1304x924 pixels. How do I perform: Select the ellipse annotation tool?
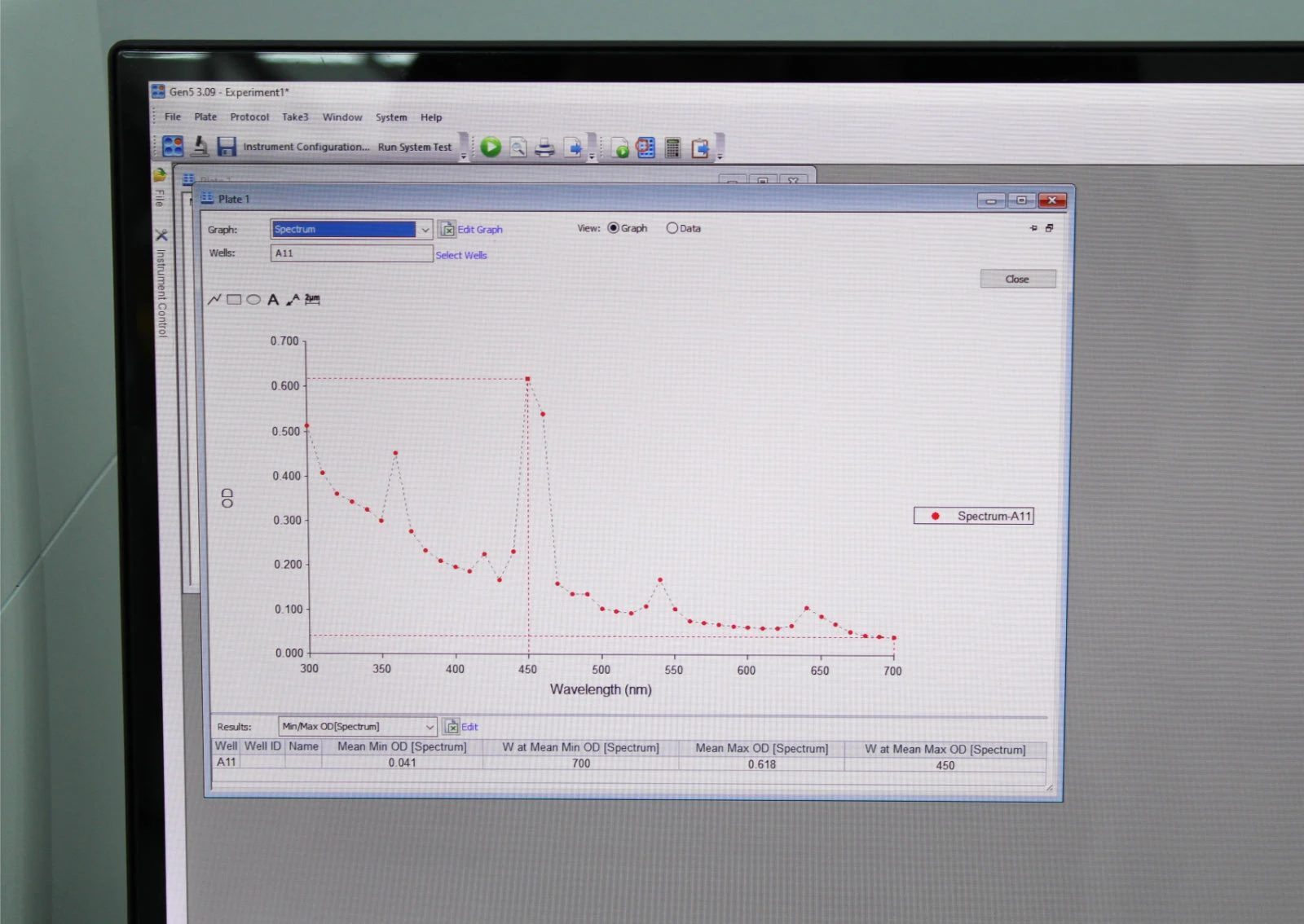(253, 300)
